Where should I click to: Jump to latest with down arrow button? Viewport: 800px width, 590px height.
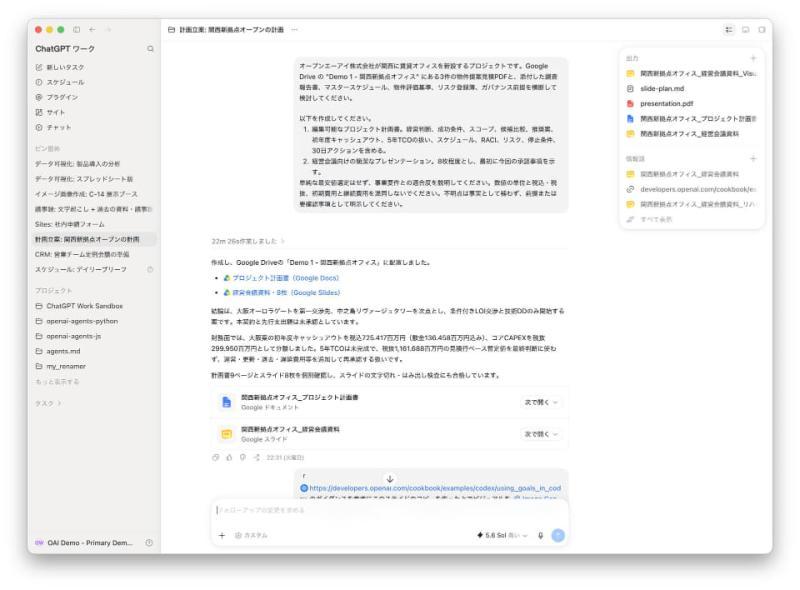390,479
